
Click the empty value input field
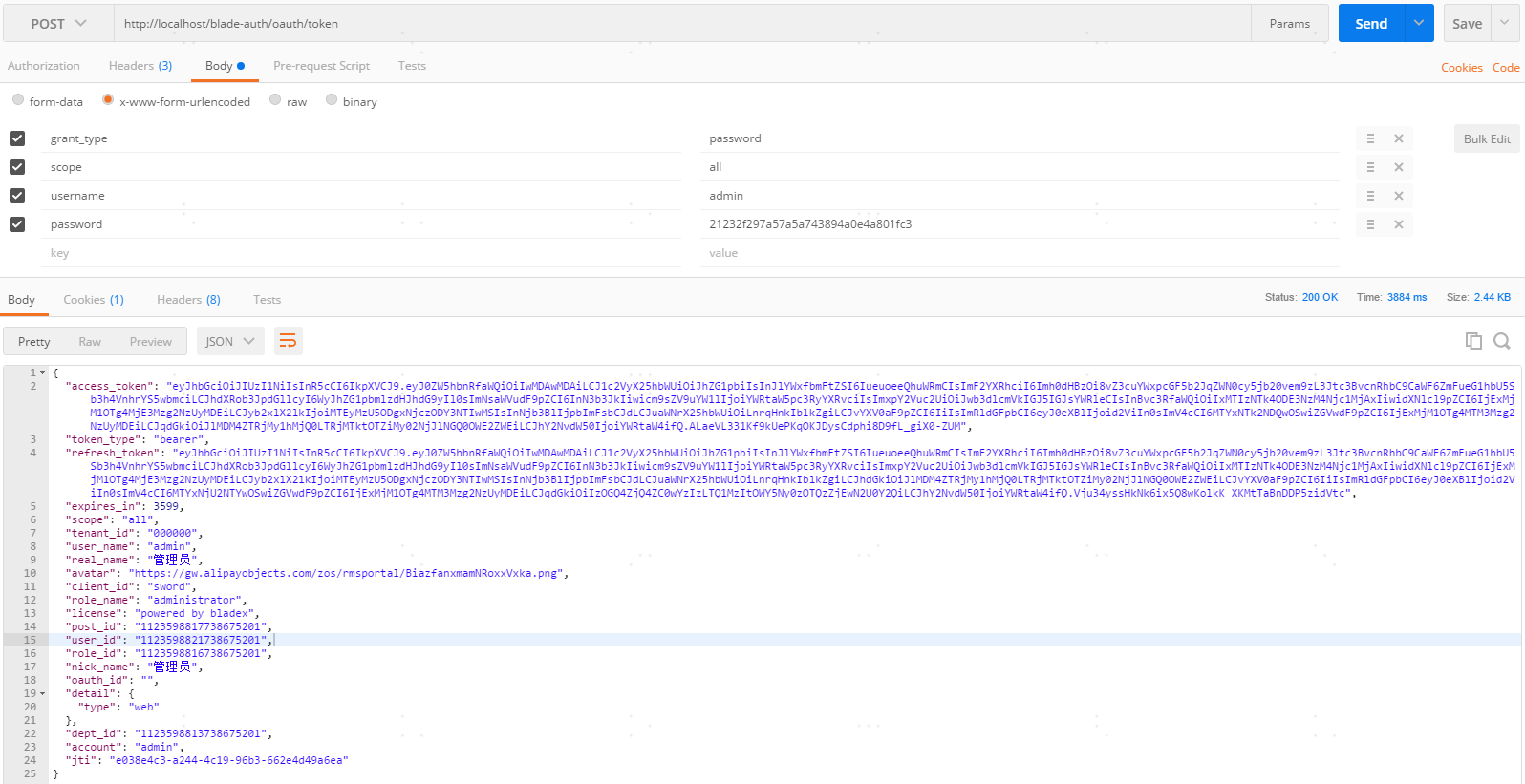point(1020,253)
